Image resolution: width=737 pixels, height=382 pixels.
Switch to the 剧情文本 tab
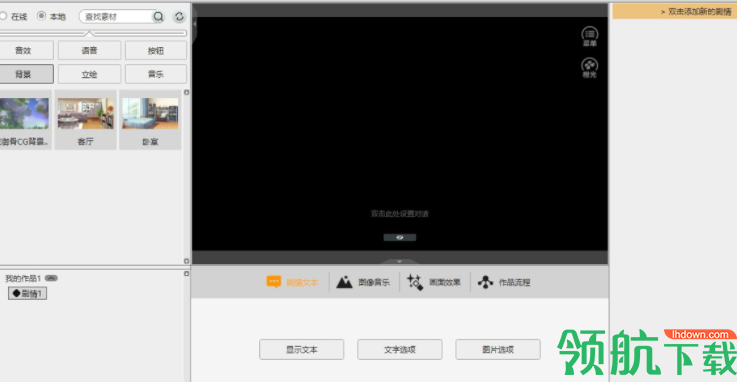[x=292, y=282]
